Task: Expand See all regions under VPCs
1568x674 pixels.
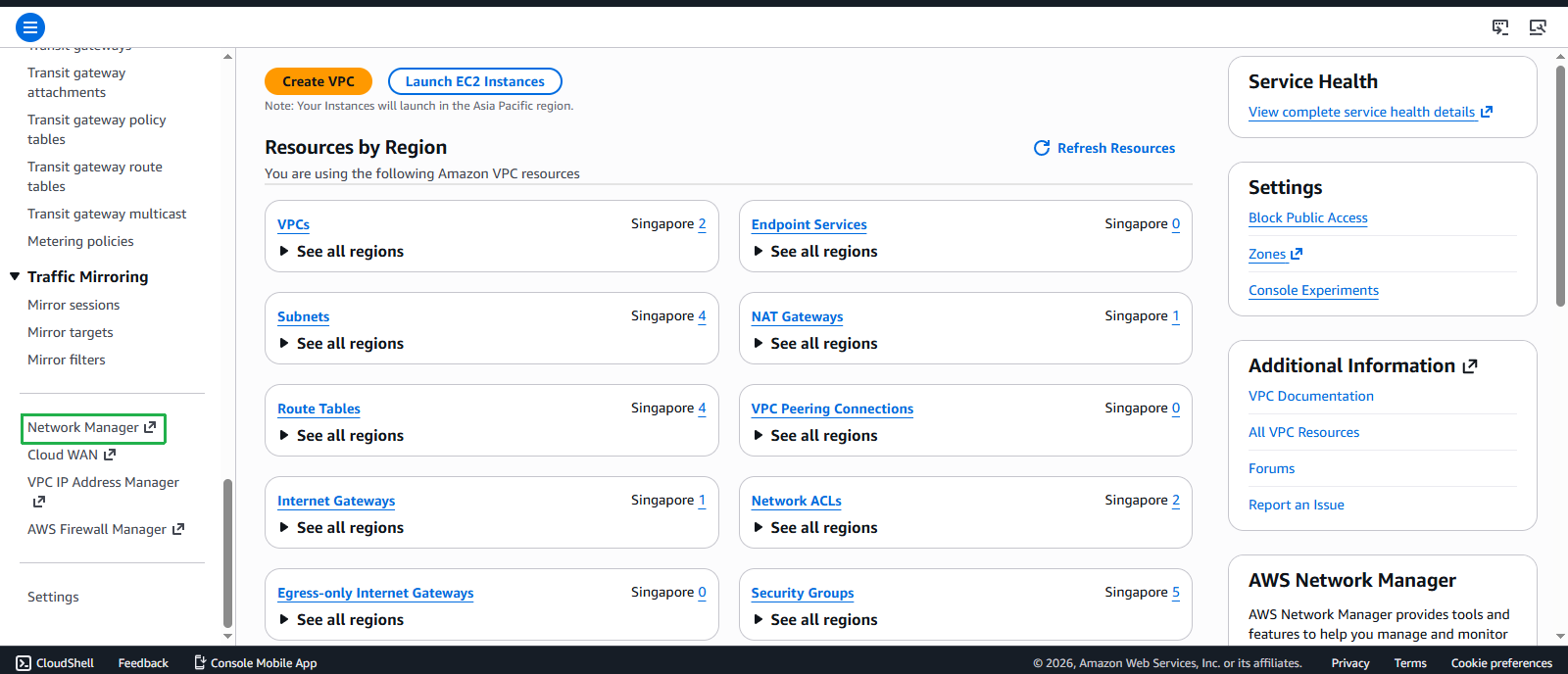Action: (x=341, y=252)
